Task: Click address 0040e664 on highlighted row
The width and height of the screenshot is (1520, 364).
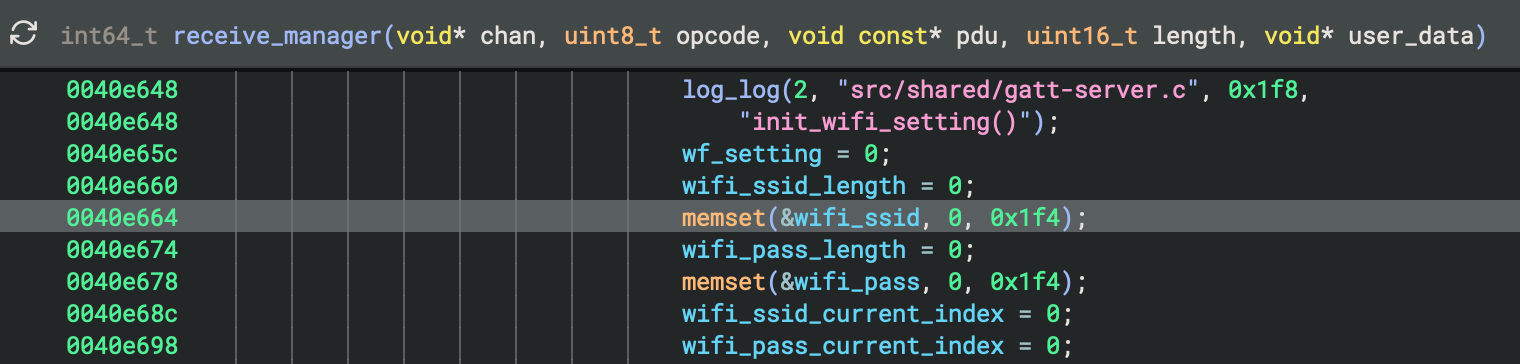Action: 122,217
